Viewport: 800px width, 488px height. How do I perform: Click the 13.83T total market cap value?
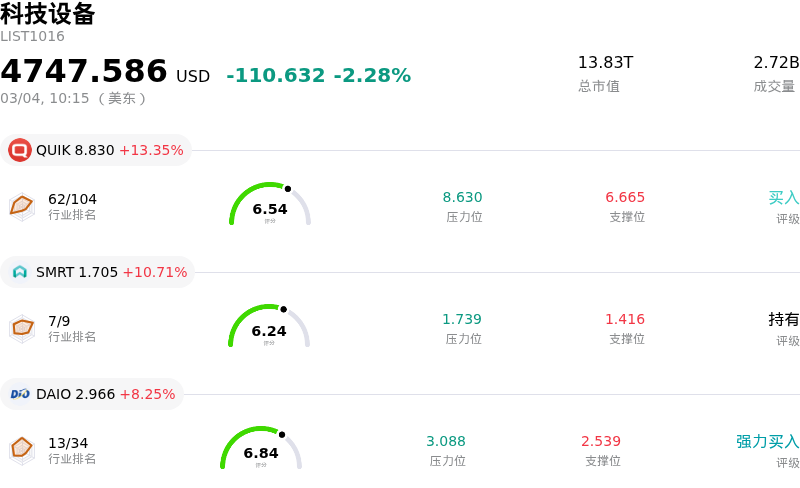(x=605, y=63)
